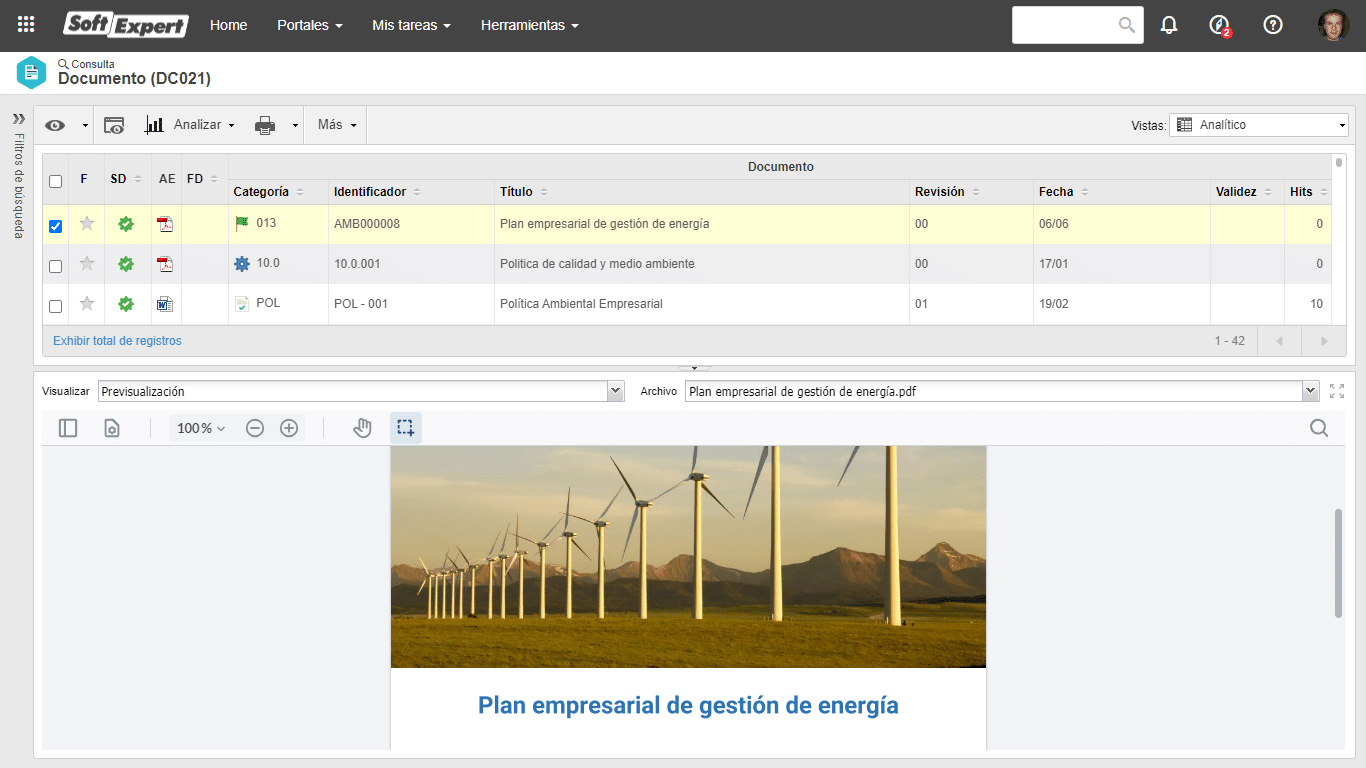This screenshot has height=768, width=1366.
Task: Click Exhibir total de registros link
Action: pyautogui.click(x=117, y=341)
